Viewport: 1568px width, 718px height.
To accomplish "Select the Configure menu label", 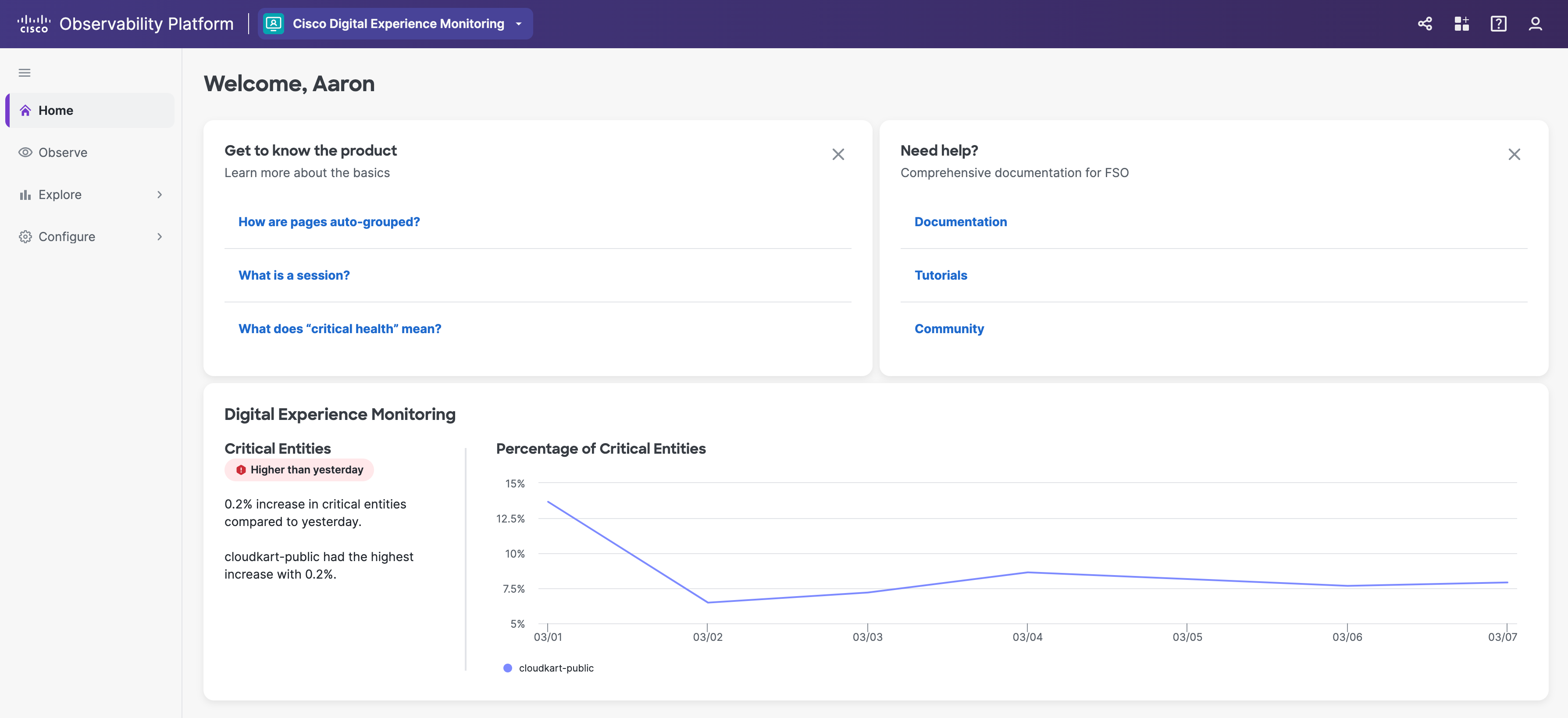I will click(x=67, y=237).
